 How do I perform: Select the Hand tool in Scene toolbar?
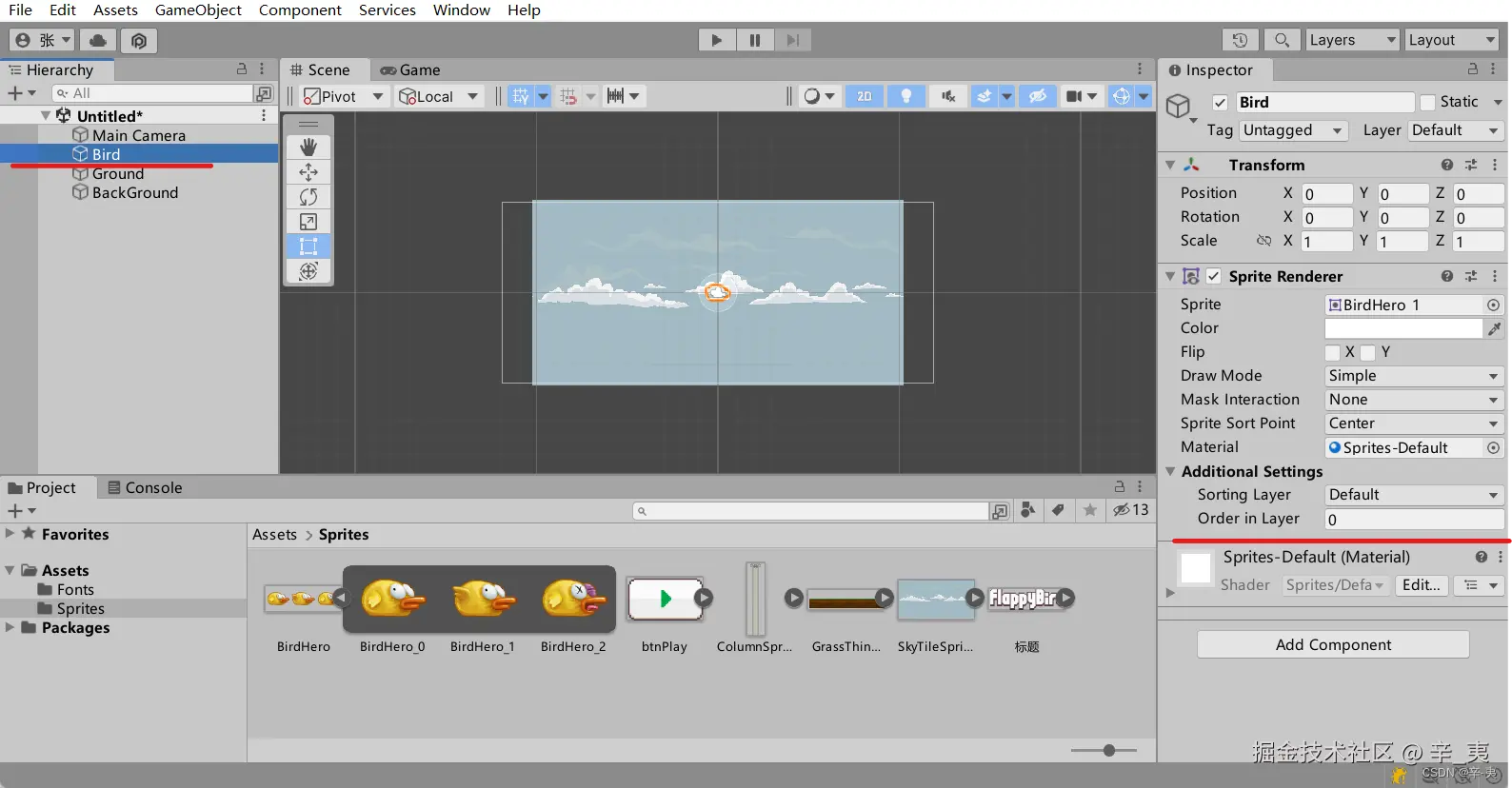pos(308,148)
